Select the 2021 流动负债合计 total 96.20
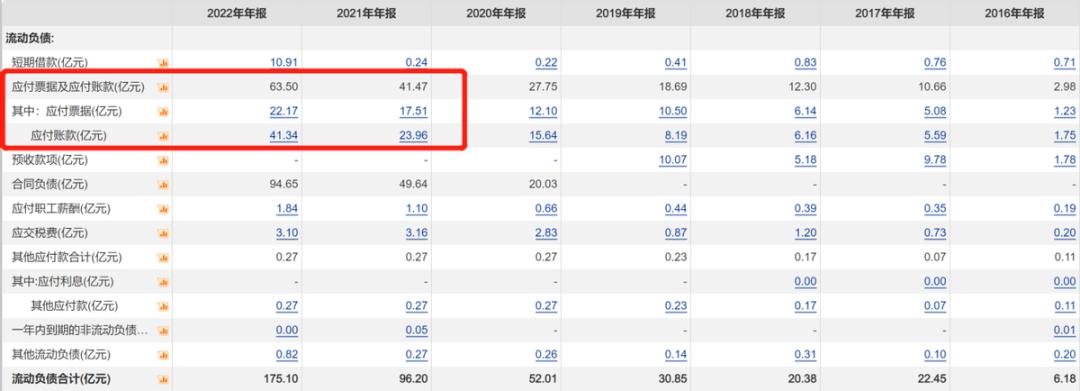This screenshot has width=1080, height=391. pyautogui.click(x=414, y=379)
